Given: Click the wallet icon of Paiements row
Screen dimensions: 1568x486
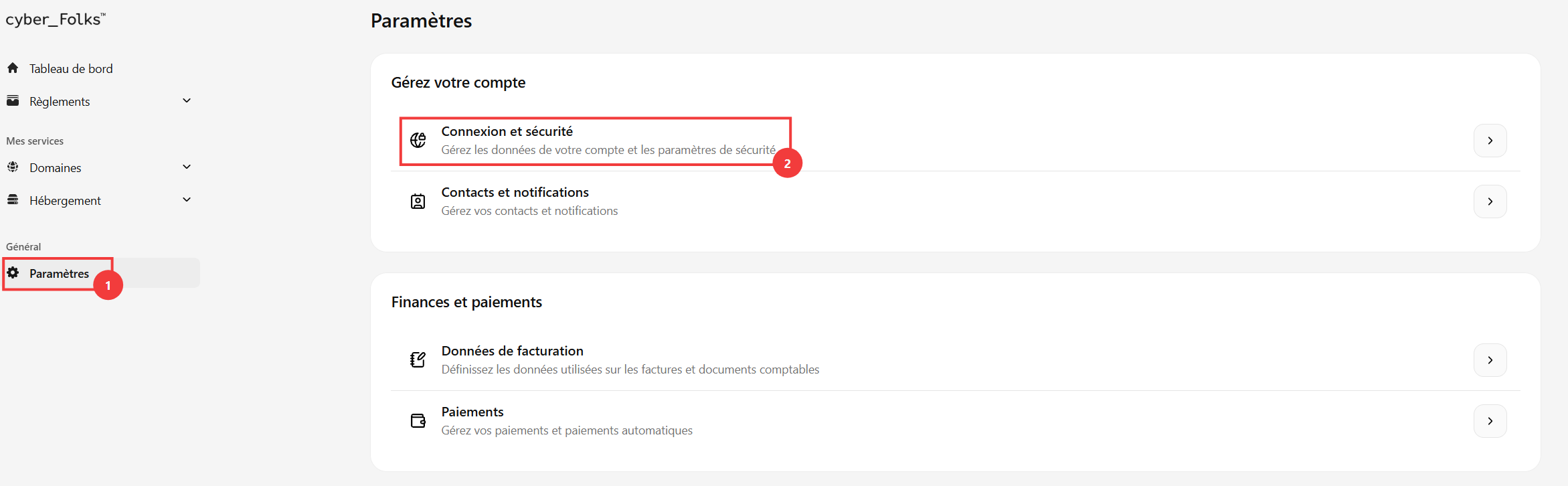Looking at the screenshot, I should 418,420.
